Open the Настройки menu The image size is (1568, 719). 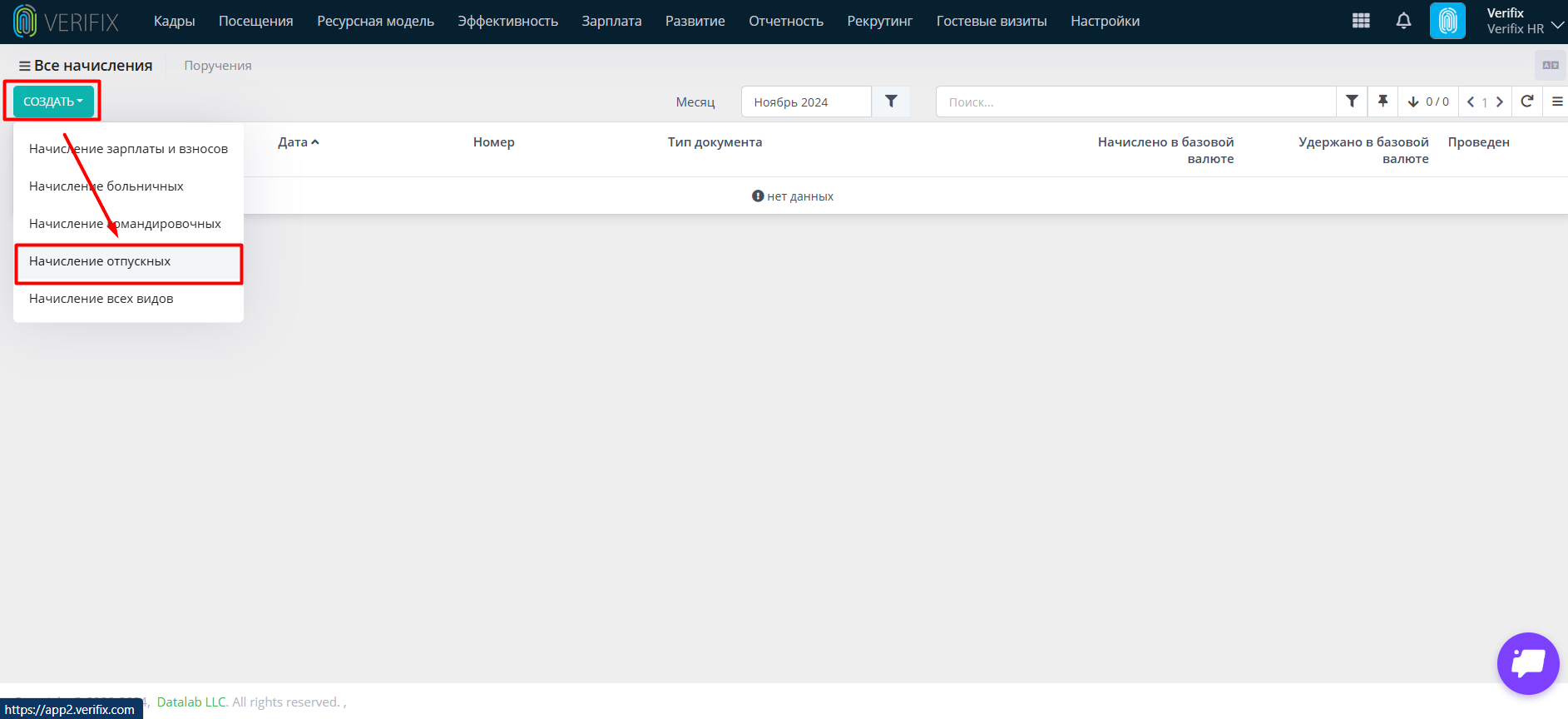(x=1106, y=21)
